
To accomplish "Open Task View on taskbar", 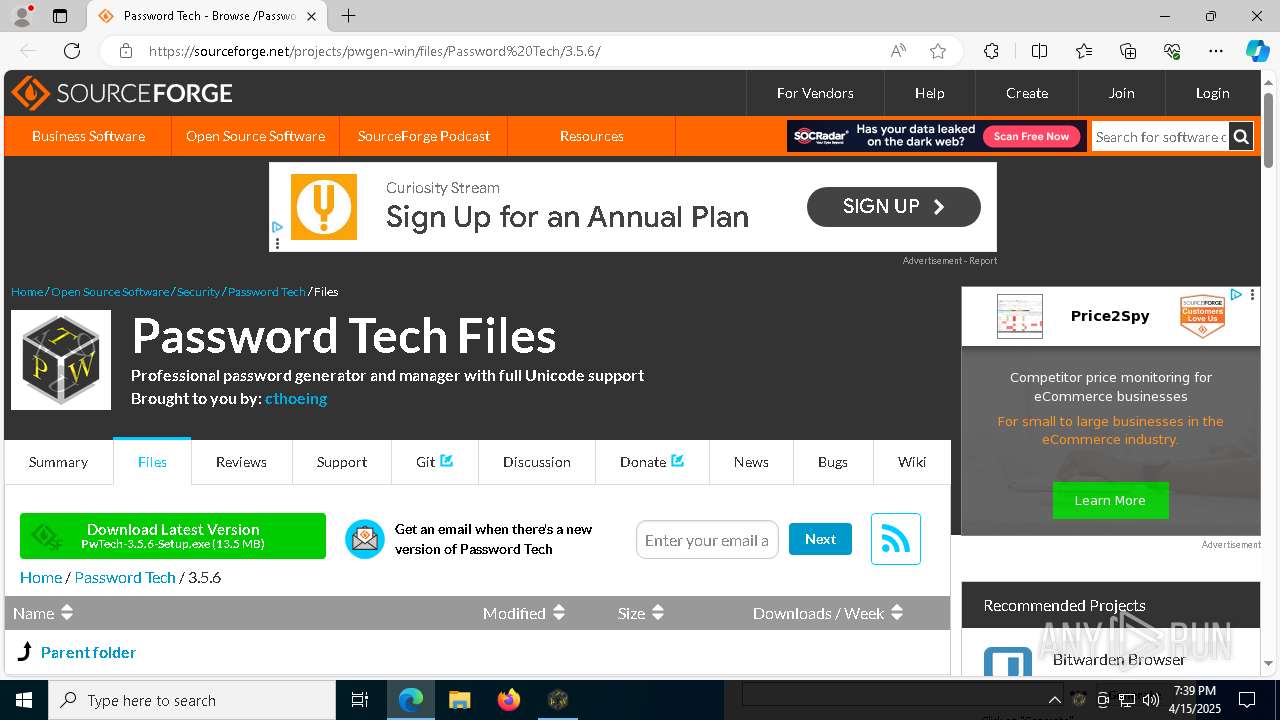I will point(360,700).
